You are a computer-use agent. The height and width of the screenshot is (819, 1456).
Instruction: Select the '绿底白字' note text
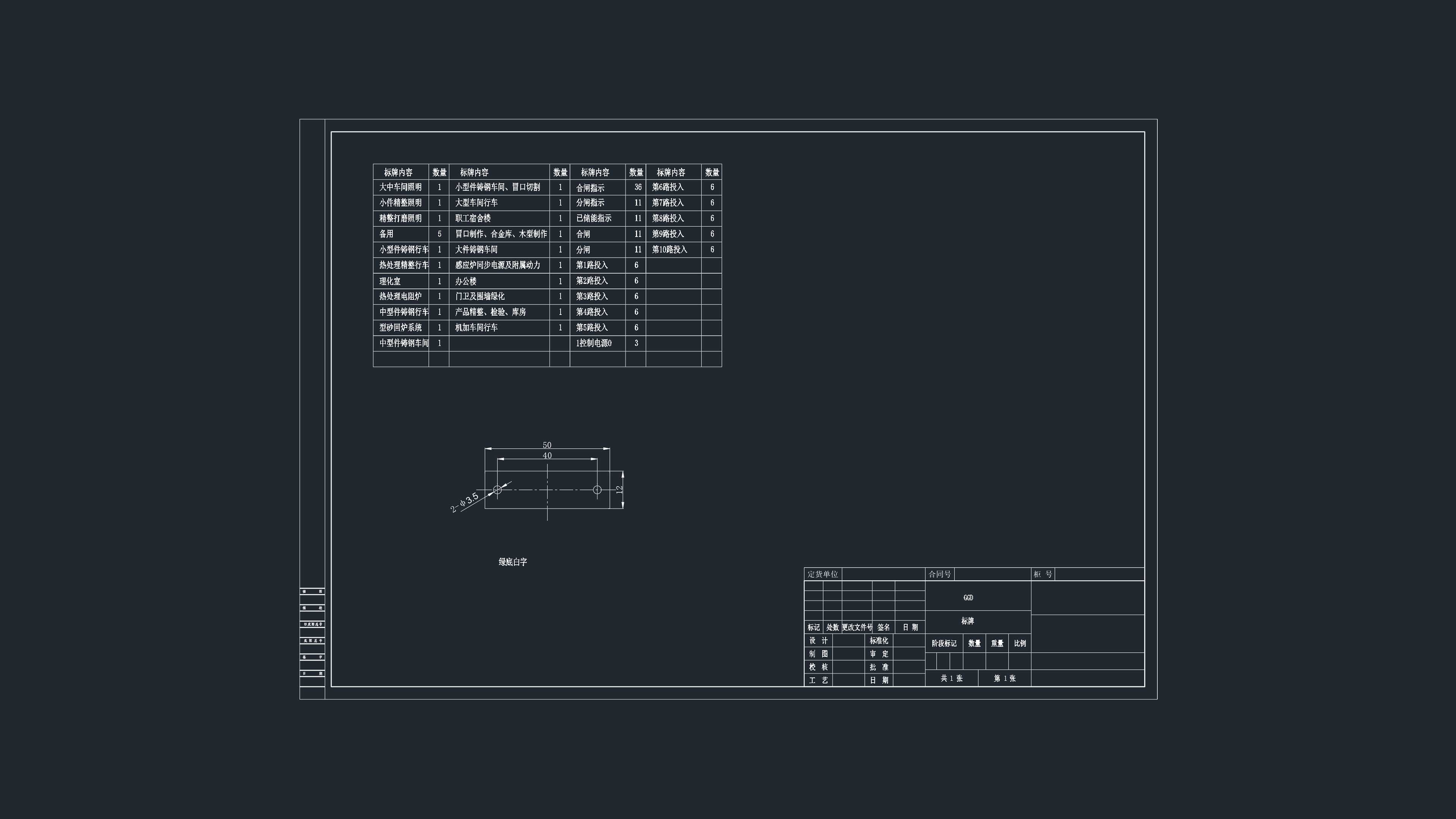[x=513, y=562]
